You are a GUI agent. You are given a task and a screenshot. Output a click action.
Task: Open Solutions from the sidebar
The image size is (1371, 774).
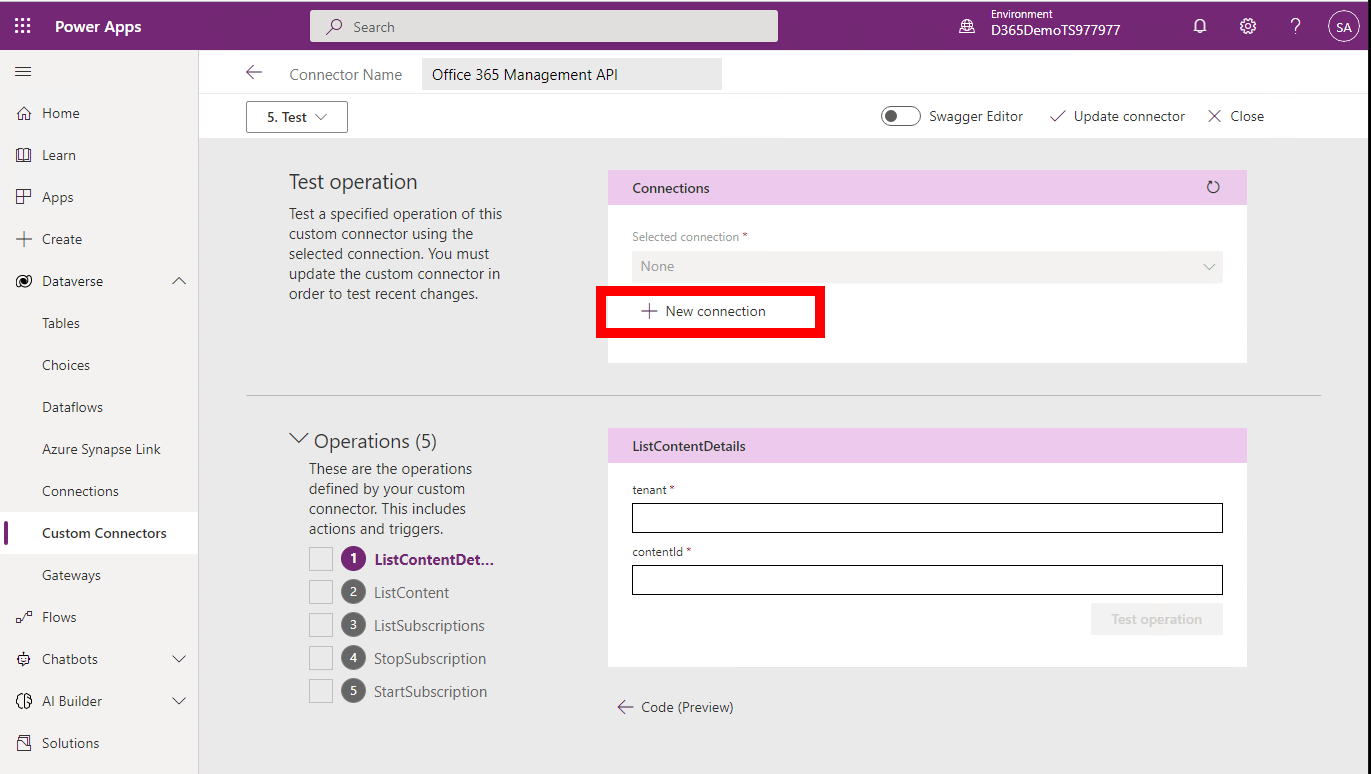[x=73, y=743]
